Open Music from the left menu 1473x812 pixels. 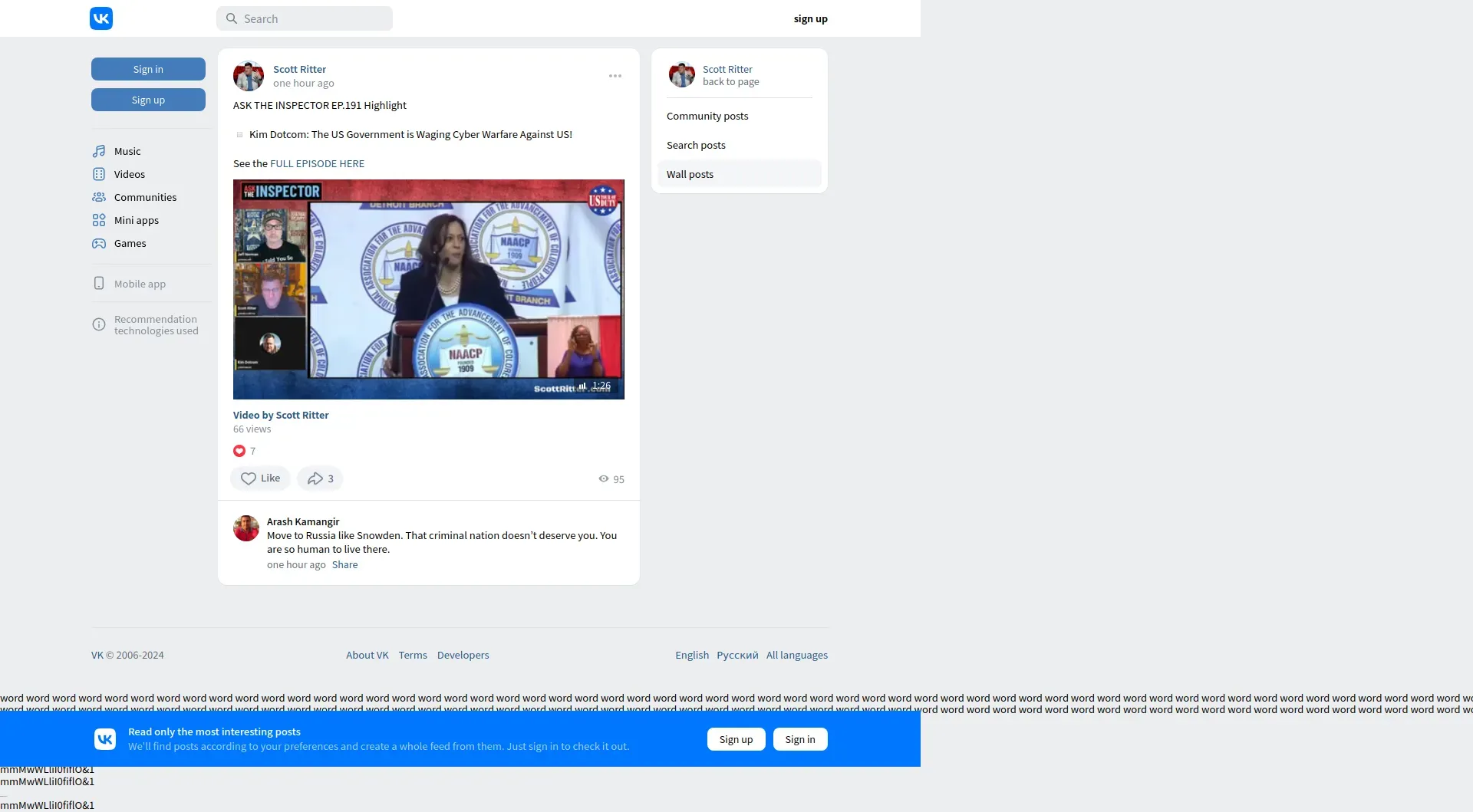127,151
